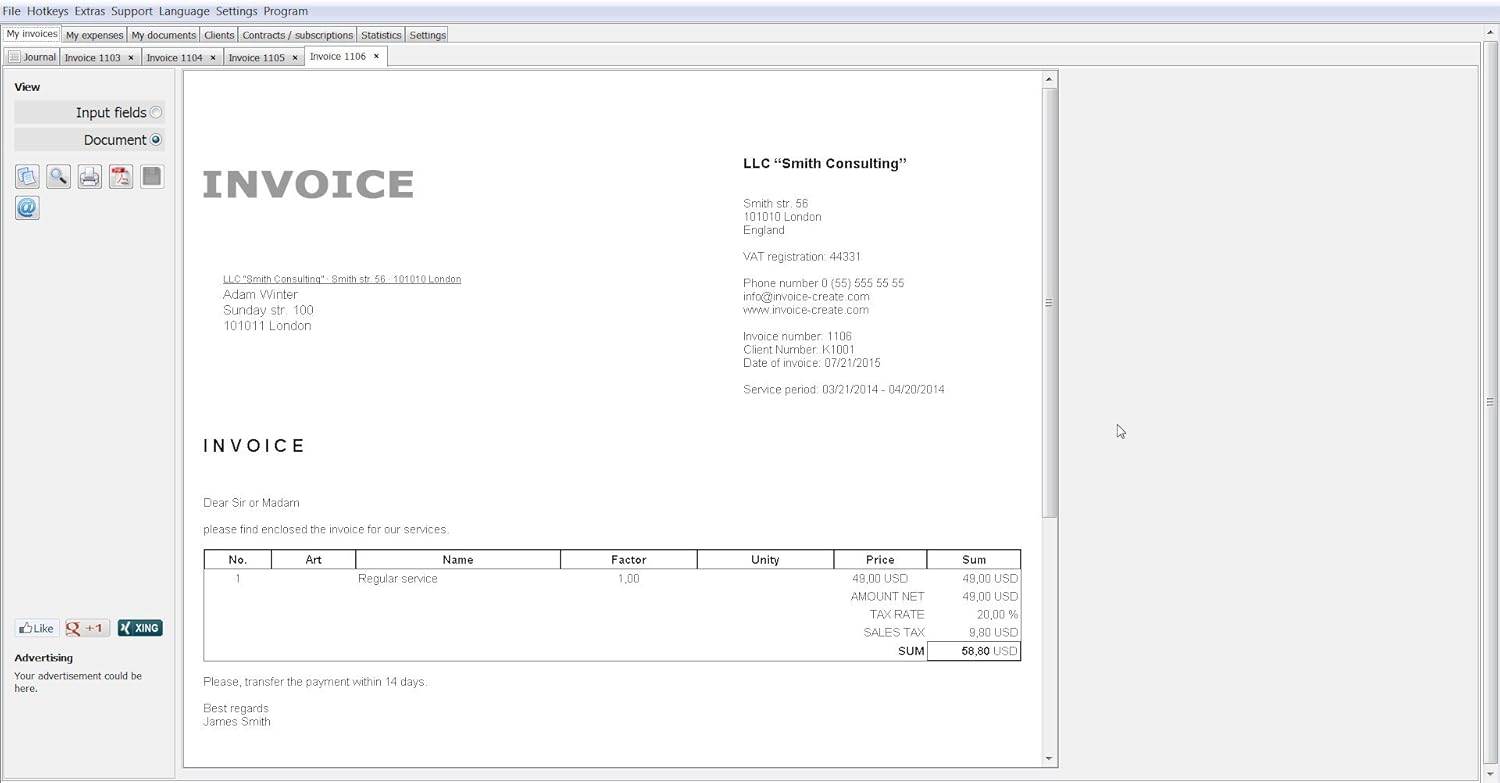Open the Statistics tab
Viewport: 1500px width, 783px height.
click(380, 35)
